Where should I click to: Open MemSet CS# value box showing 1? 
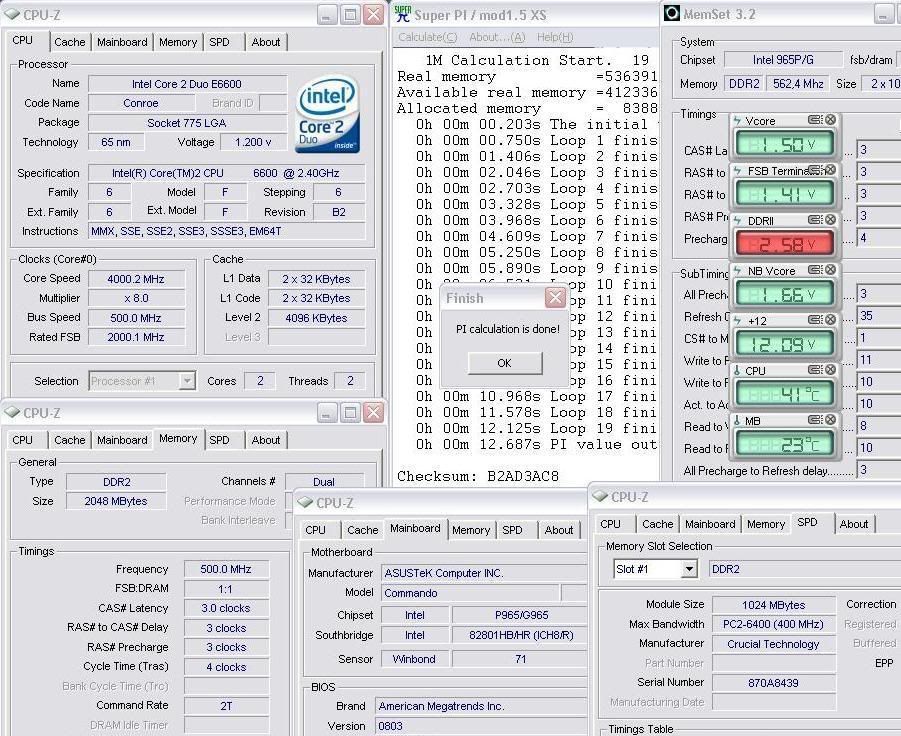[878, 338]
